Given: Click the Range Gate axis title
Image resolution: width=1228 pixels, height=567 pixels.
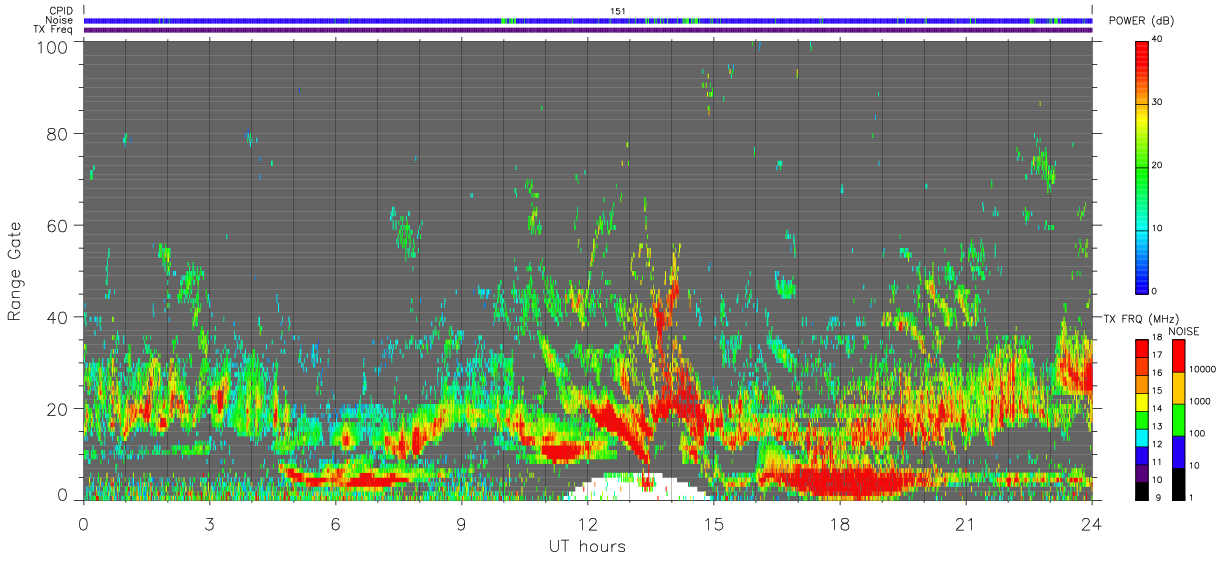Looking at the screenshot, I should pyautogui.click(x=16, y=271).
